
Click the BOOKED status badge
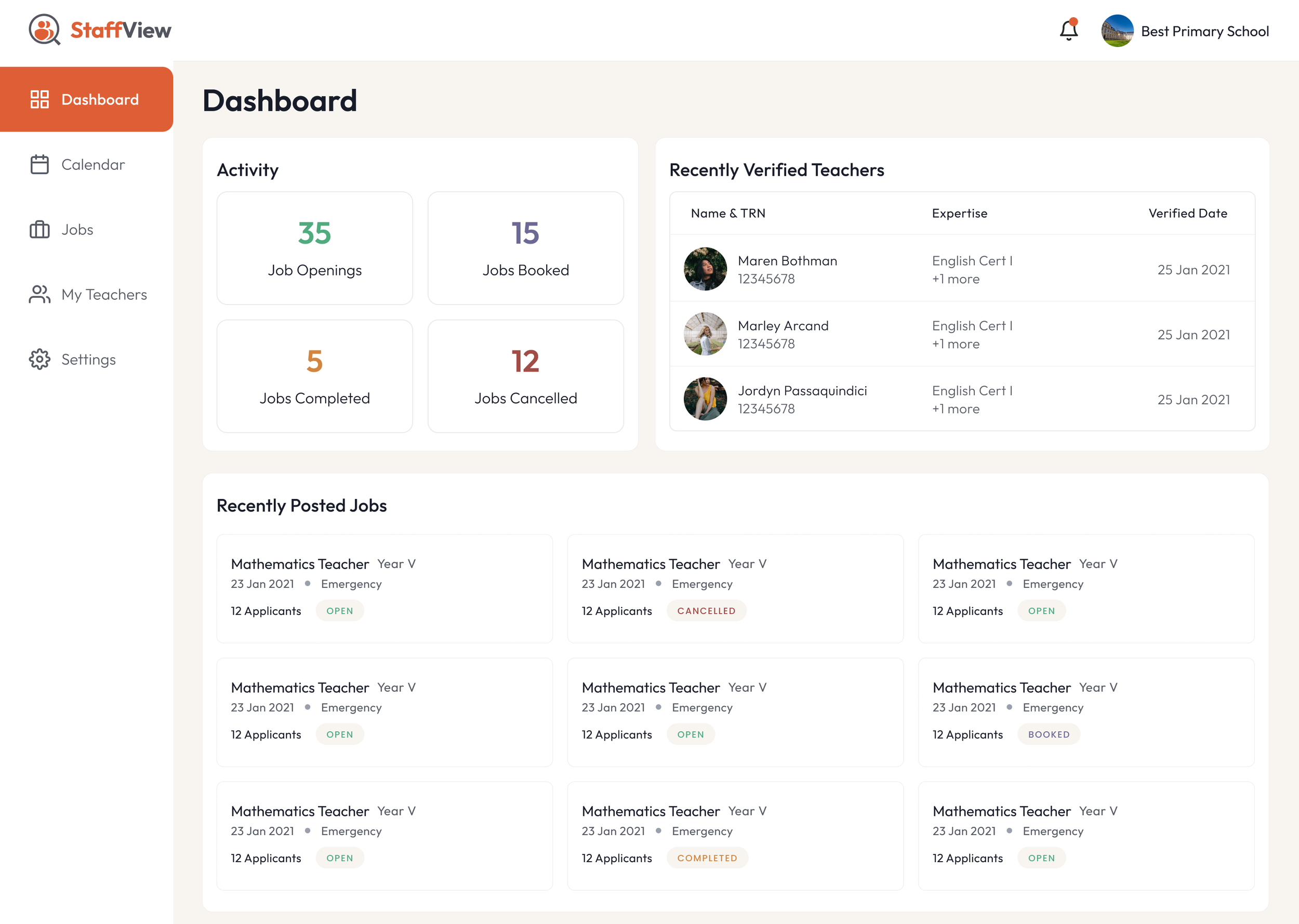coord(1048,734)
